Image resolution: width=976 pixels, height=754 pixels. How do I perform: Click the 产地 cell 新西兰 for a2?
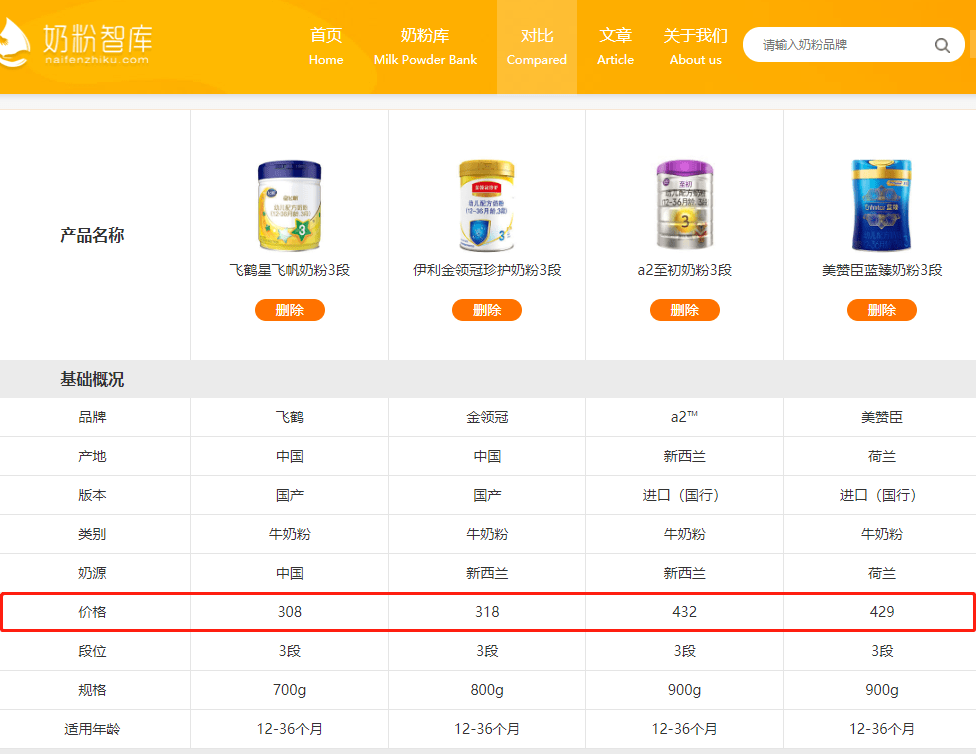tap(685, 456)
